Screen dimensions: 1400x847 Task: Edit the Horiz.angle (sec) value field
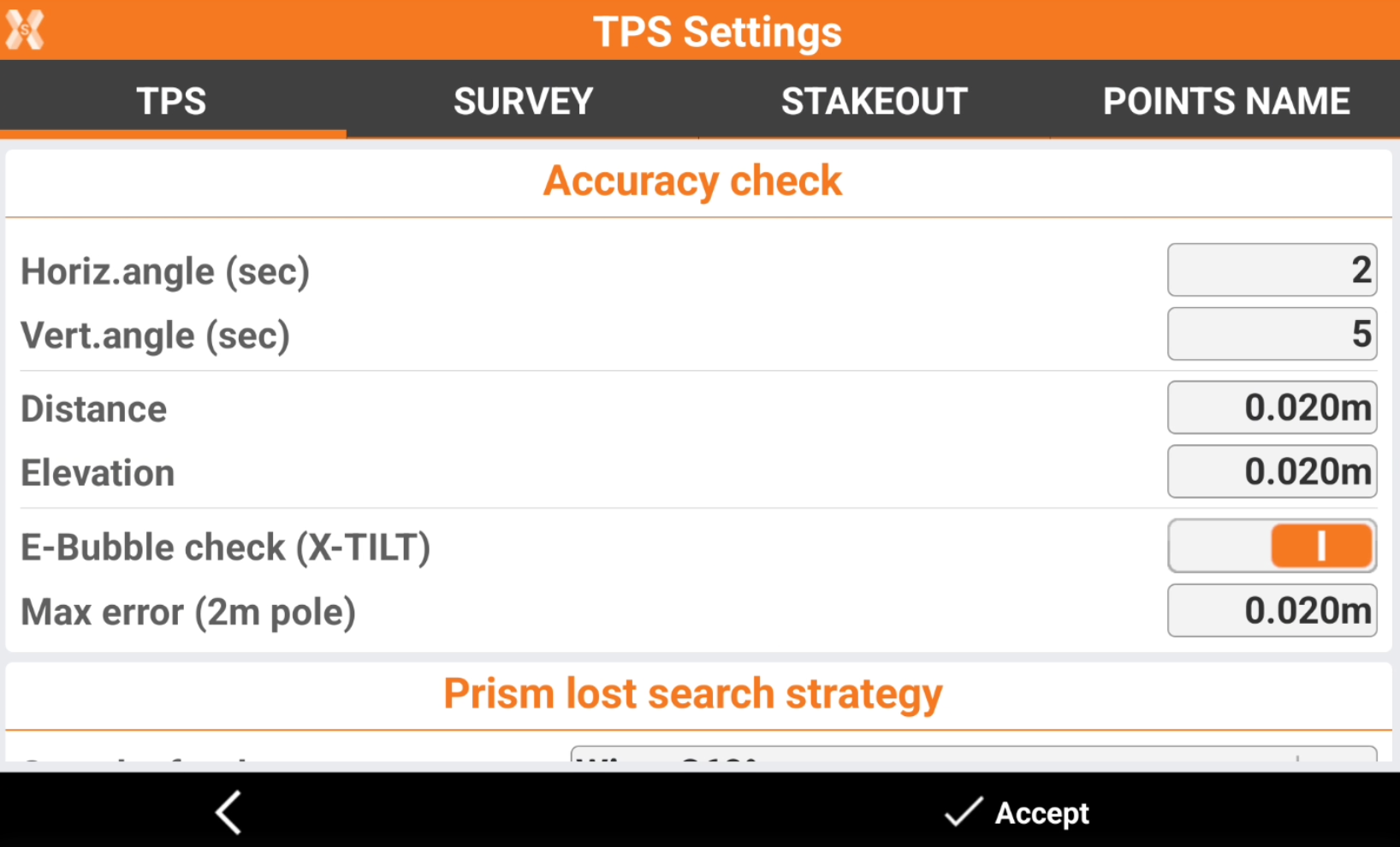[1272, 270]
